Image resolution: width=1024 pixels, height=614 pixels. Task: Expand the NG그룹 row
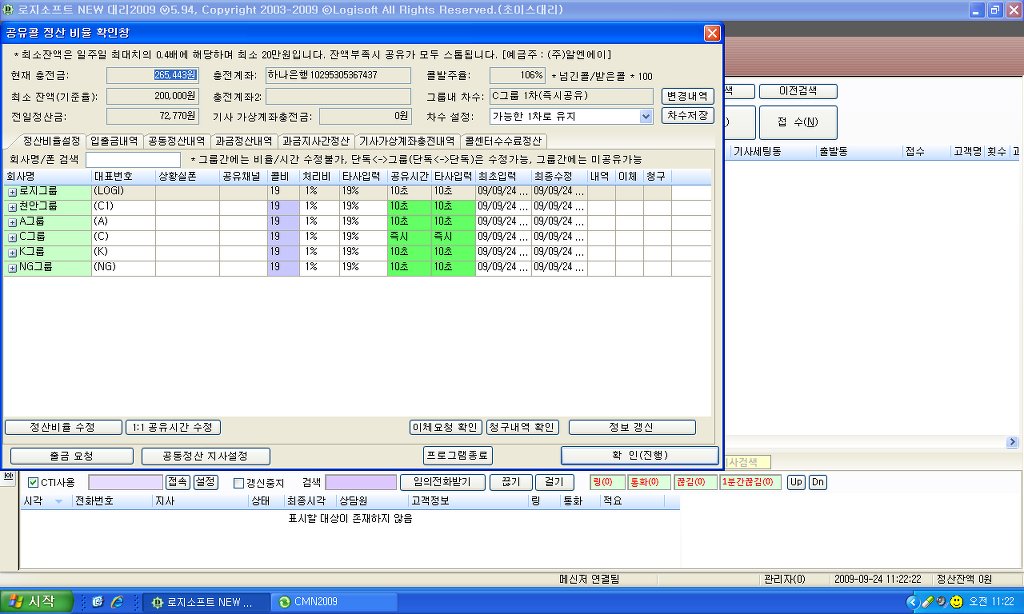point(12,268)
